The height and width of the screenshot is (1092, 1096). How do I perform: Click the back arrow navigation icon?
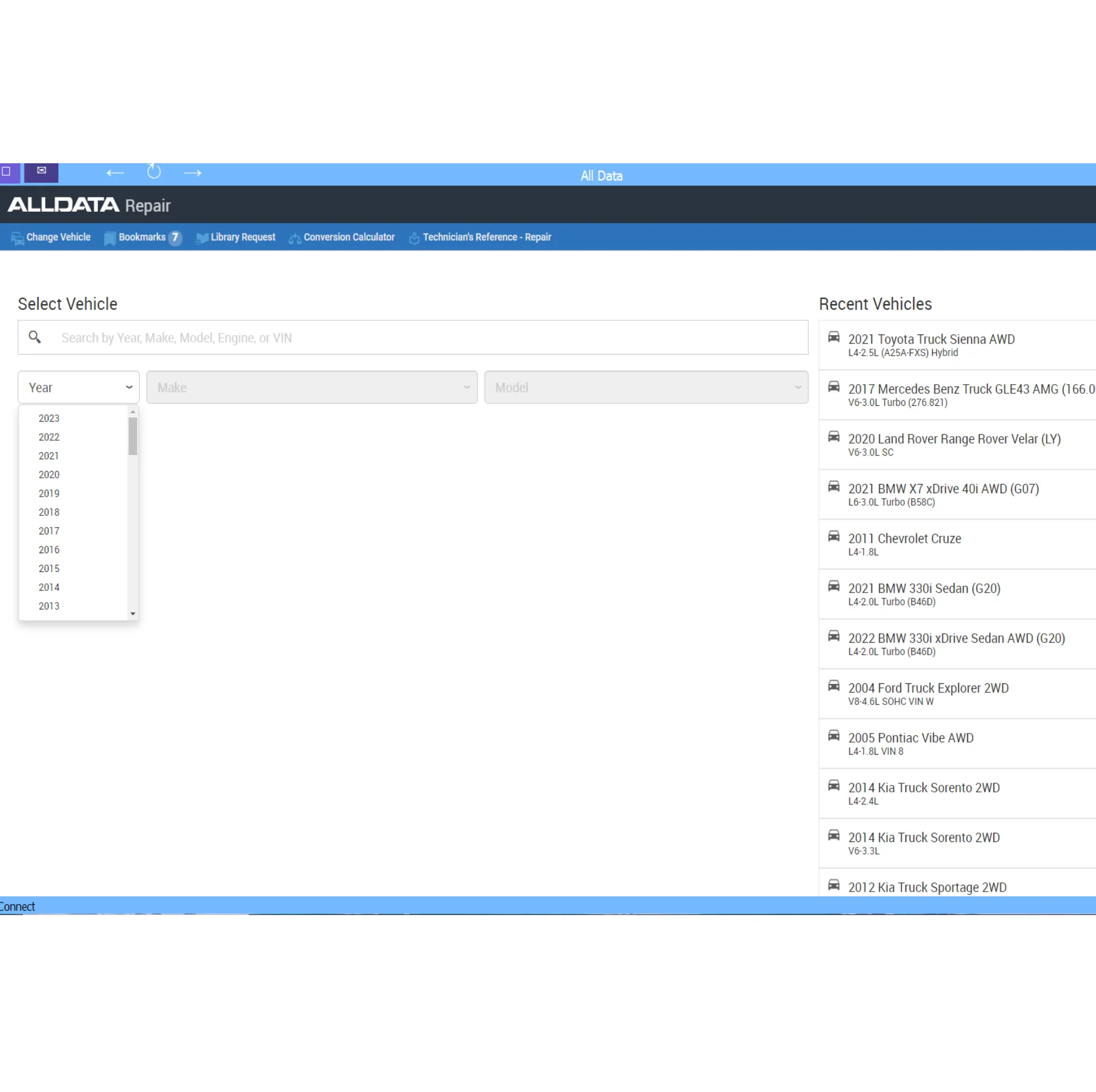tap(115, 173)
